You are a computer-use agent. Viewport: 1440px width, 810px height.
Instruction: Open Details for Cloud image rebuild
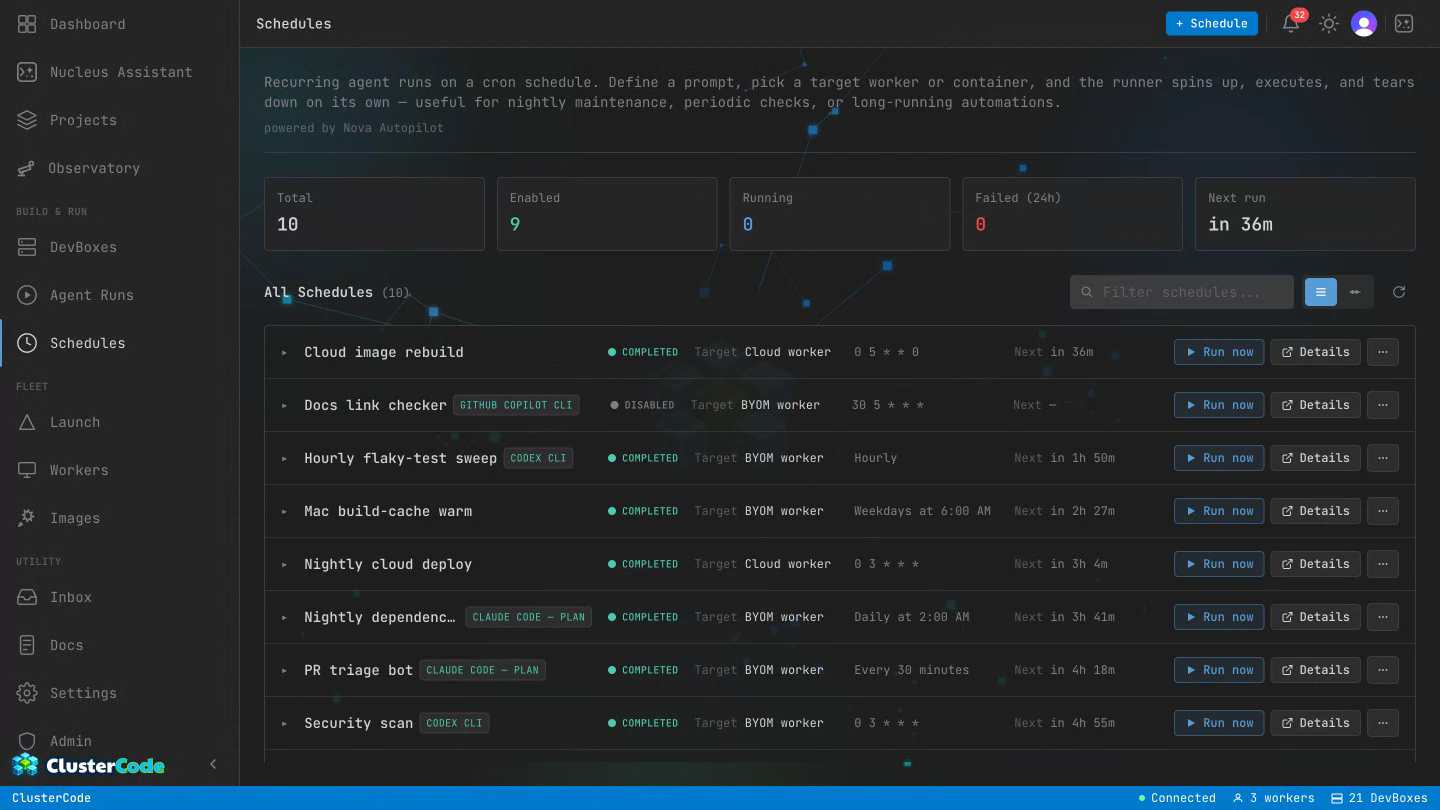(1315, 352)
